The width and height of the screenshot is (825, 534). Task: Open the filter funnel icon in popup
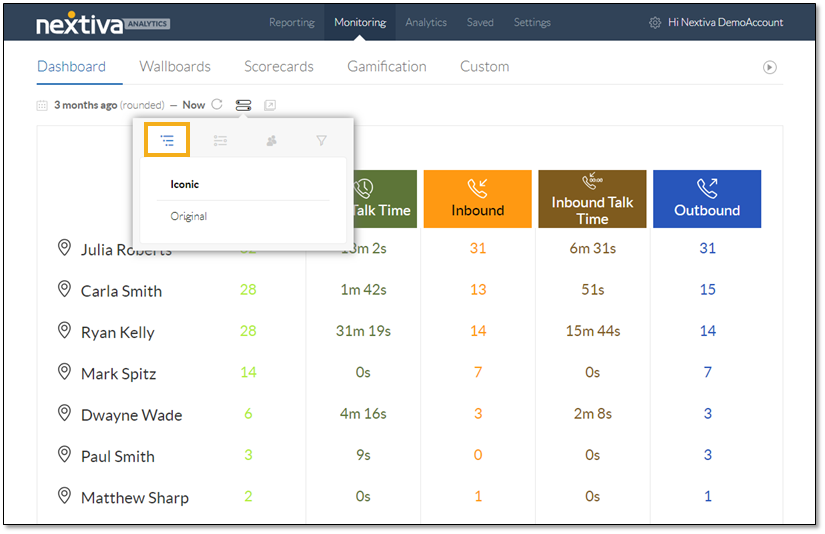[x=321, y=140]
